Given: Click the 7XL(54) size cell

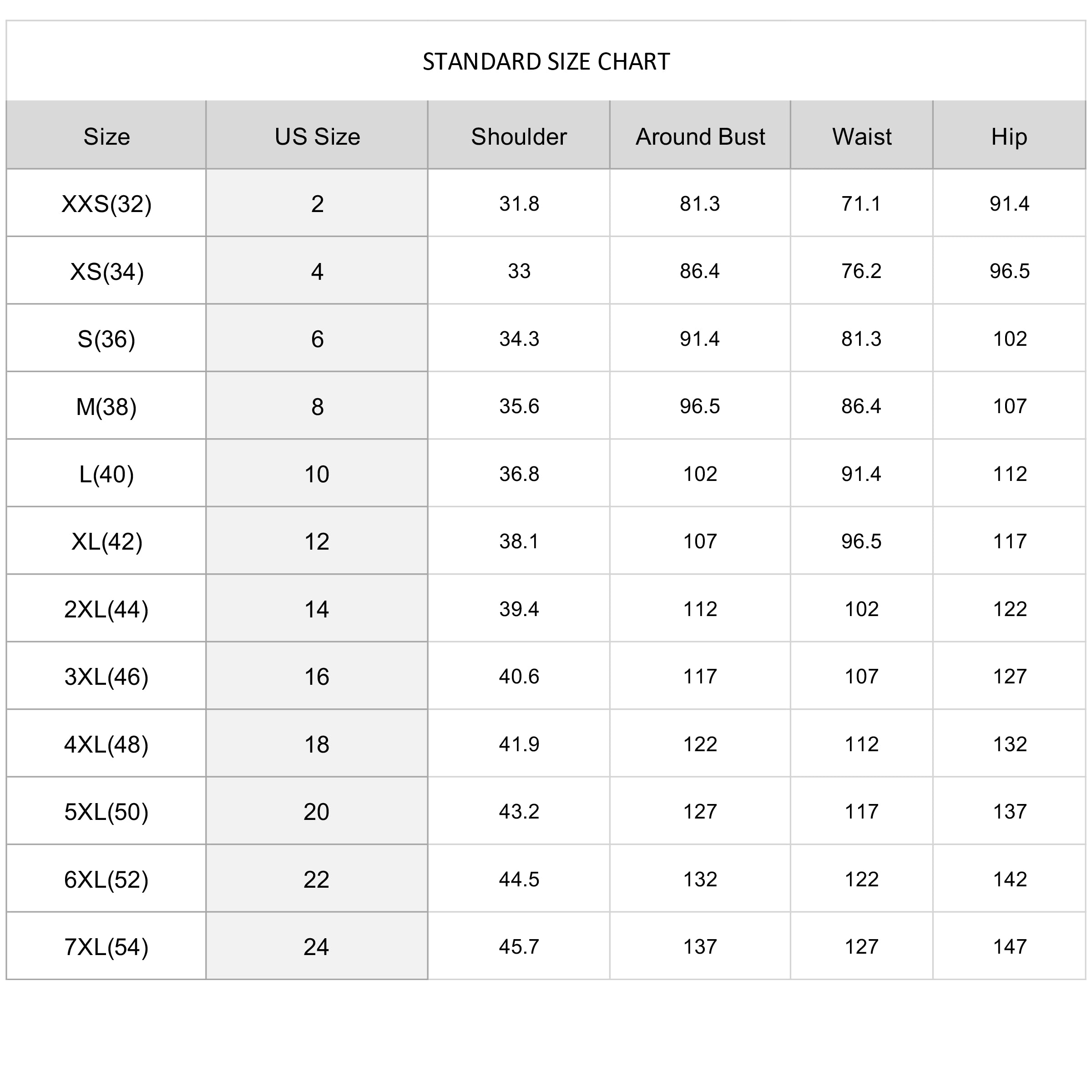Looking at the screenshot, I should [x=106, y=947].
